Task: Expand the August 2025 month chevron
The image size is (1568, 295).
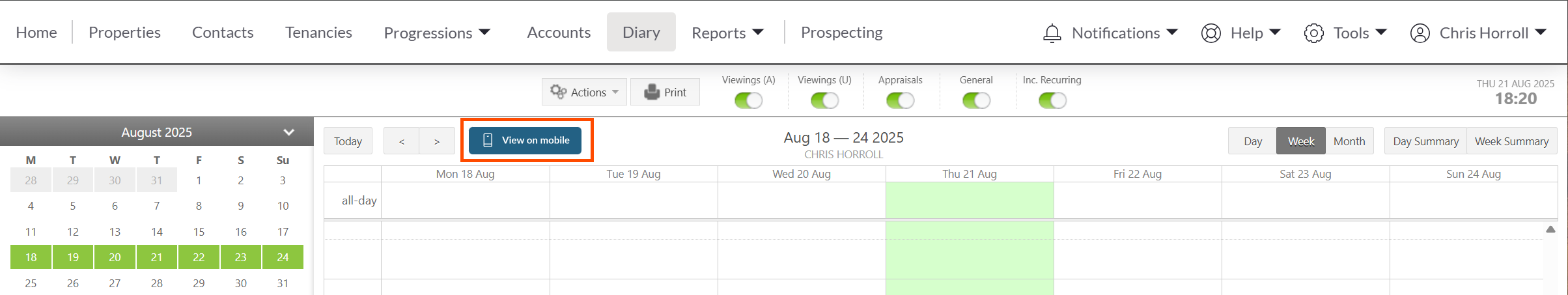Action: coord(289,132)
